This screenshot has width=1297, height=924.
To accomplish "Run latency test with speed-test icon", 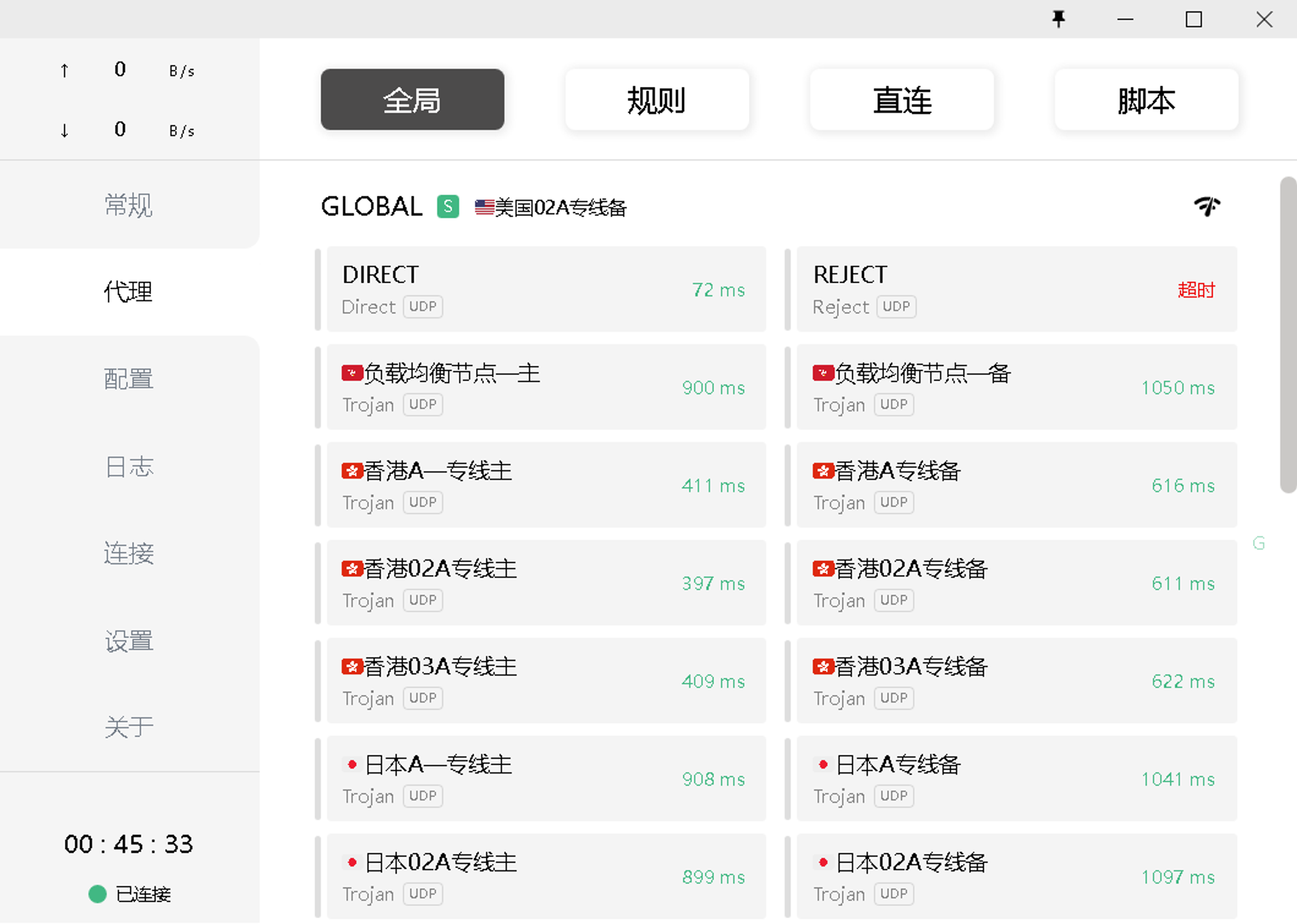I will point(1207,206).
